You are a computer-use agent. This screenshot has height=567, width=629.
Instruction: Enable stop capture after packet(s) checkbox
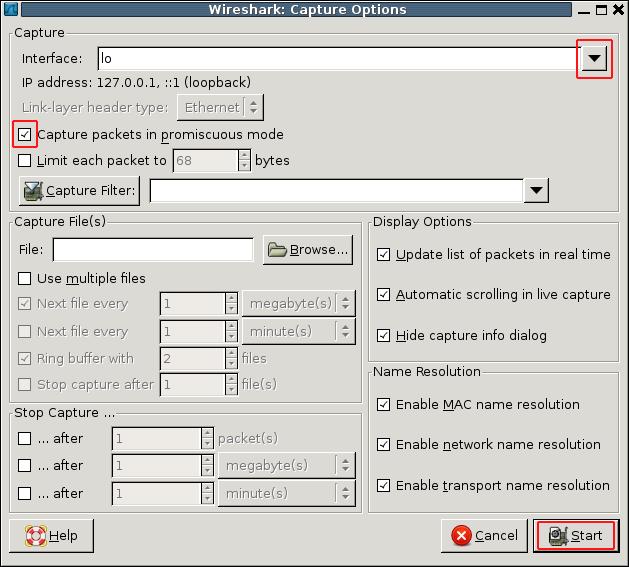click(x=24, y=438)
